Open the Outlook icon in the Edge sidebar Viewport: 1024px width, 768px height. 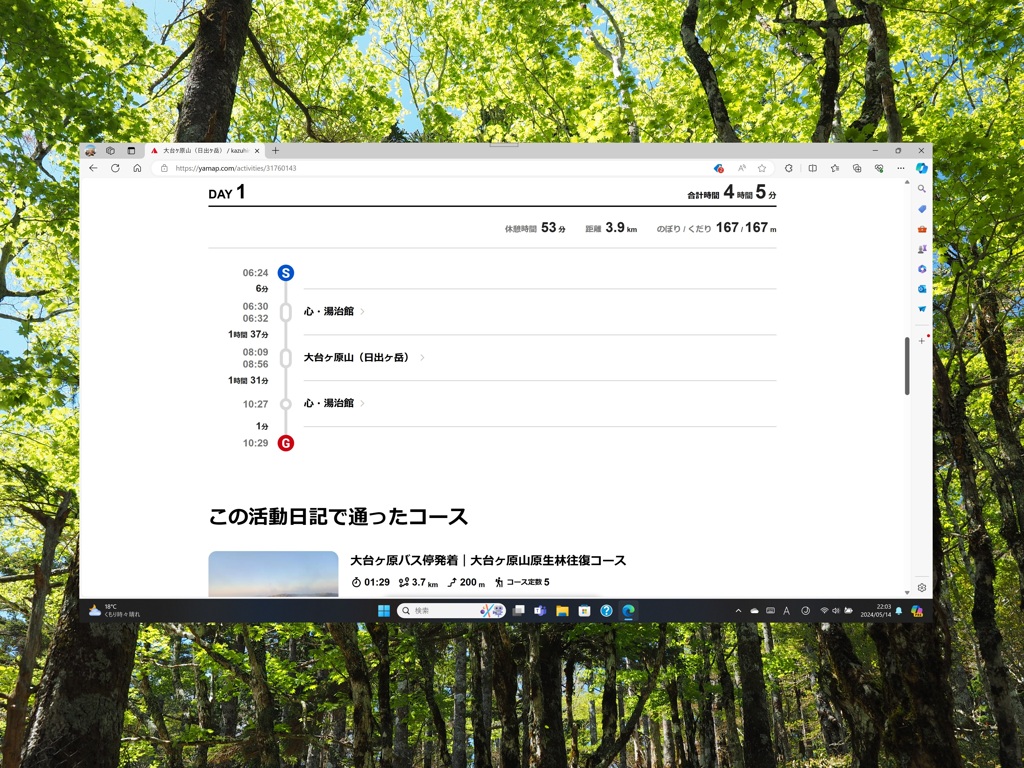point(922,289)
